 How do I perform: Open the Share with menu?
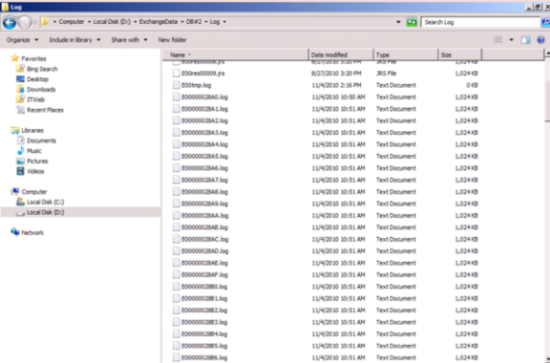click(x=129, y=40)
